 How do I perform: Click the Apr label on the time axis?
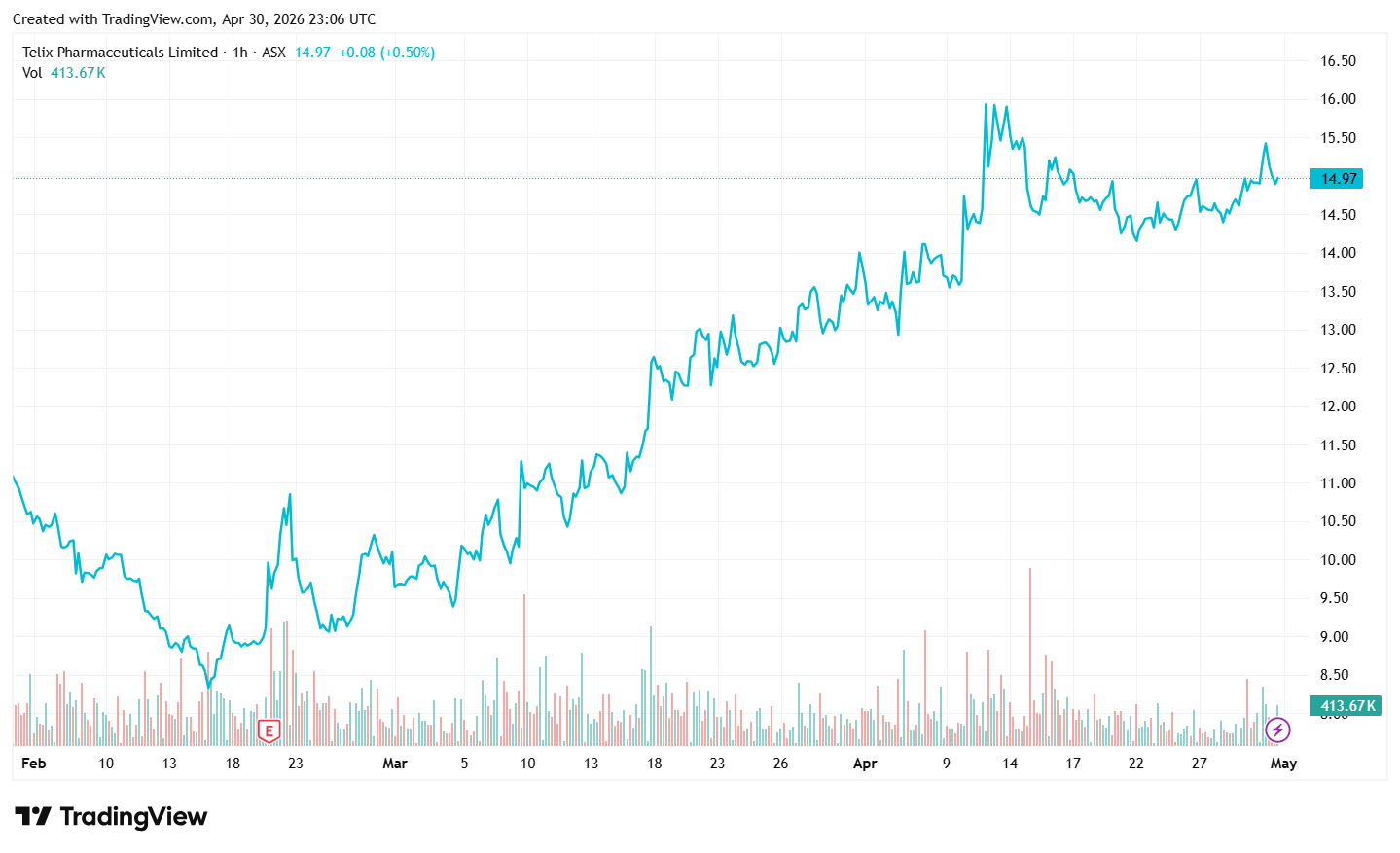(865, 764)
